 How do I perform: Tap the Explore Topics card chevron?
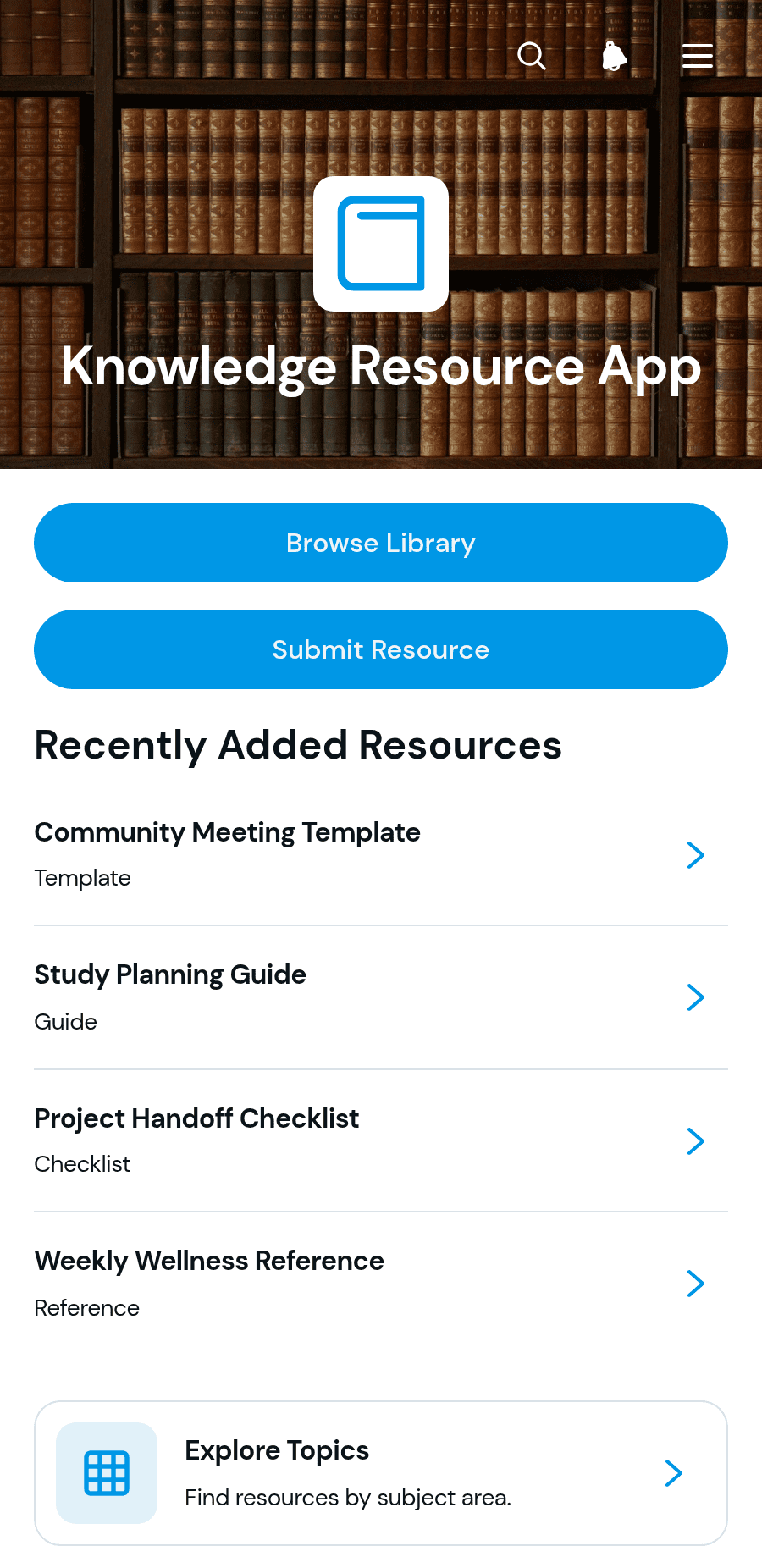(674, 1473)
